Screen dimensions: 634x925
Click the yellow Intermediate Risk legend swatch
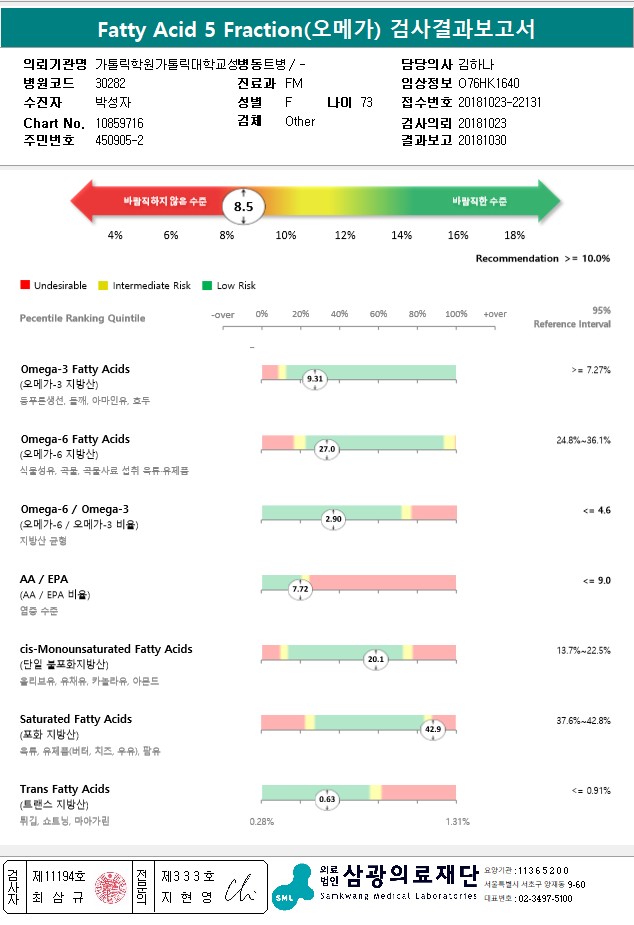click(103, 286)
